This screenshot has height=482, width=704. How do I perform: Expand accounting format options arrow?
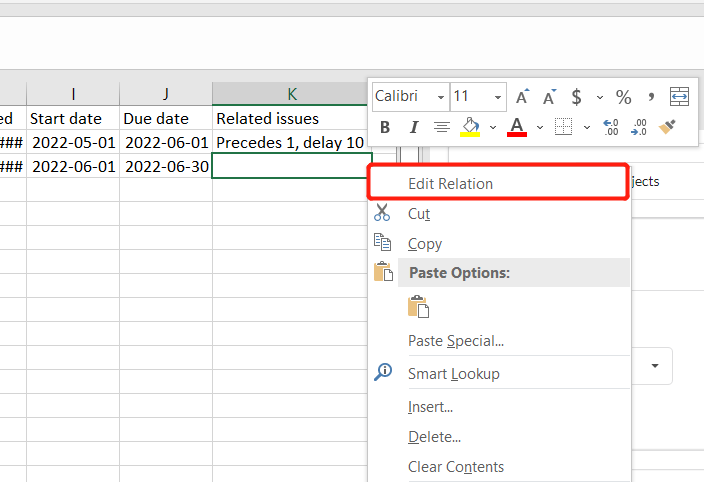(x=600, y=97)
